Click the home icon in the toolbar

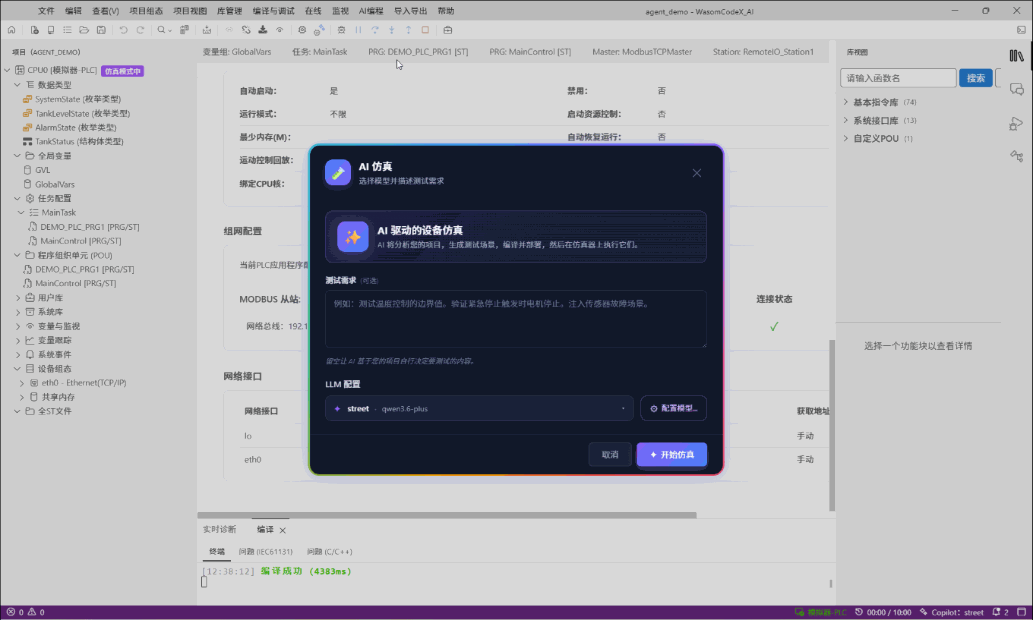pyautogui.click(x=11, y=30)
